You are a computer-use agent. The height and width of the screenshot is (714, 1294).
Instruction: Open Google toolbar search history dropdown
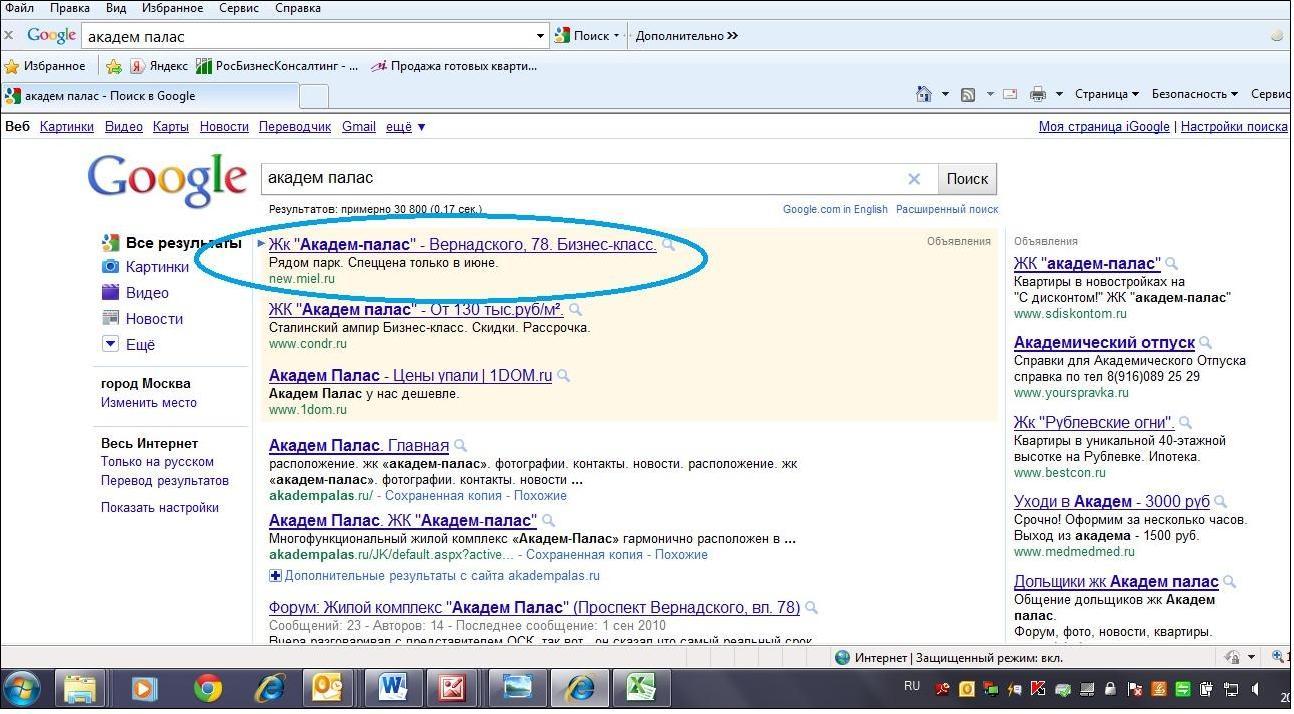tap(541, 36)
